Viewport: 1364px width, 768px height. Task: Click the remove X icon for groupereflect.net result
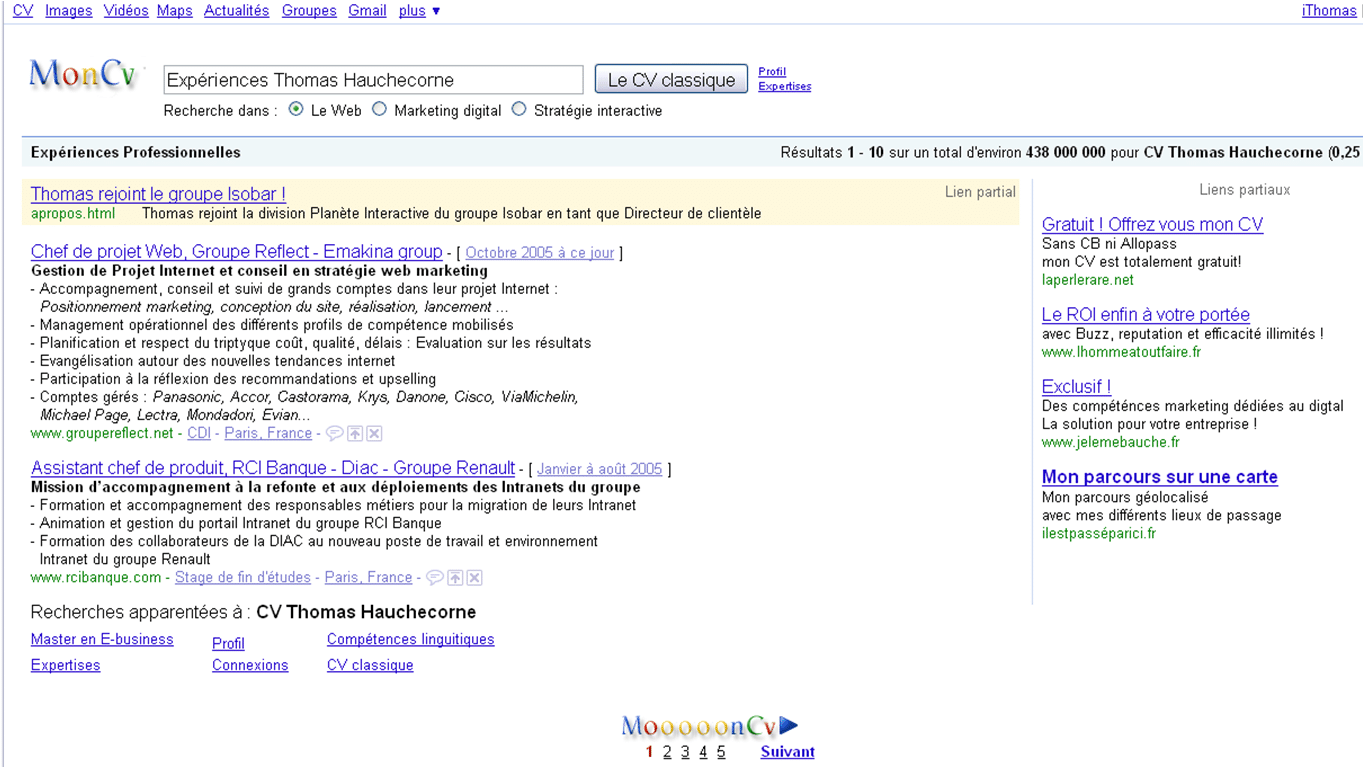[374, 434]
